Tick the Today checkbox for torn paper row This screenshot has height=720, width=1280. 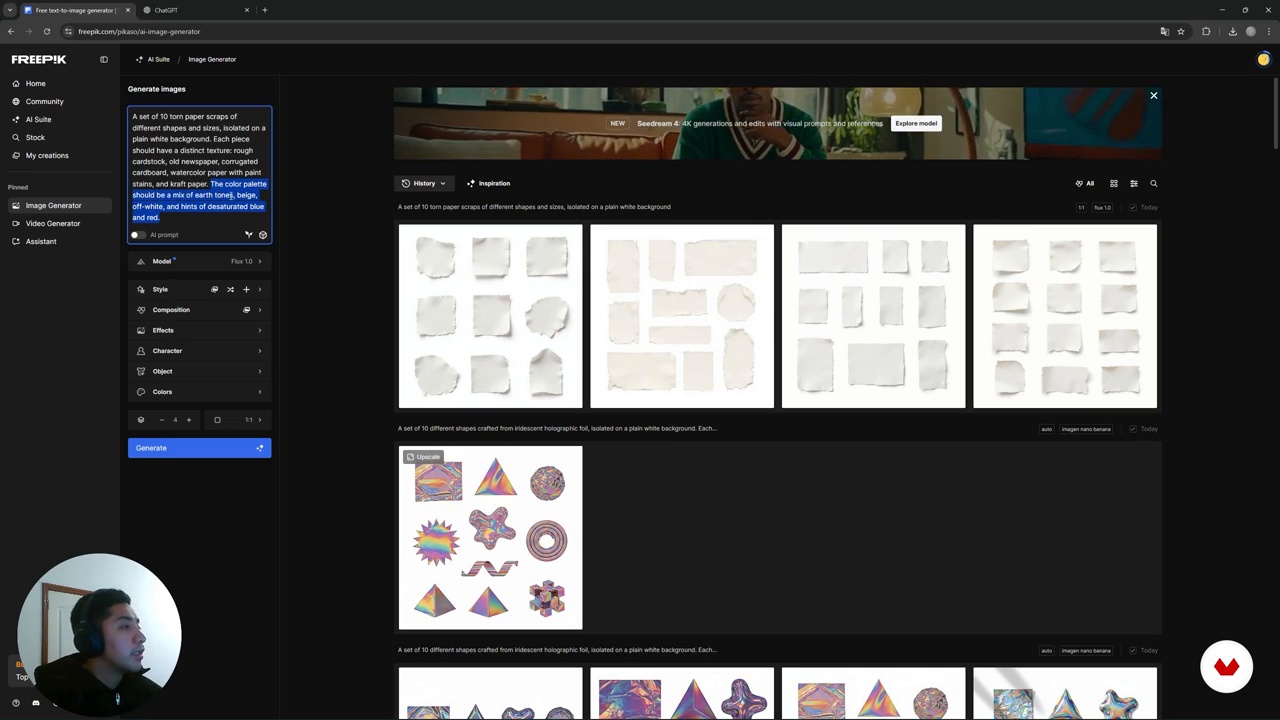pos(1133,208)
